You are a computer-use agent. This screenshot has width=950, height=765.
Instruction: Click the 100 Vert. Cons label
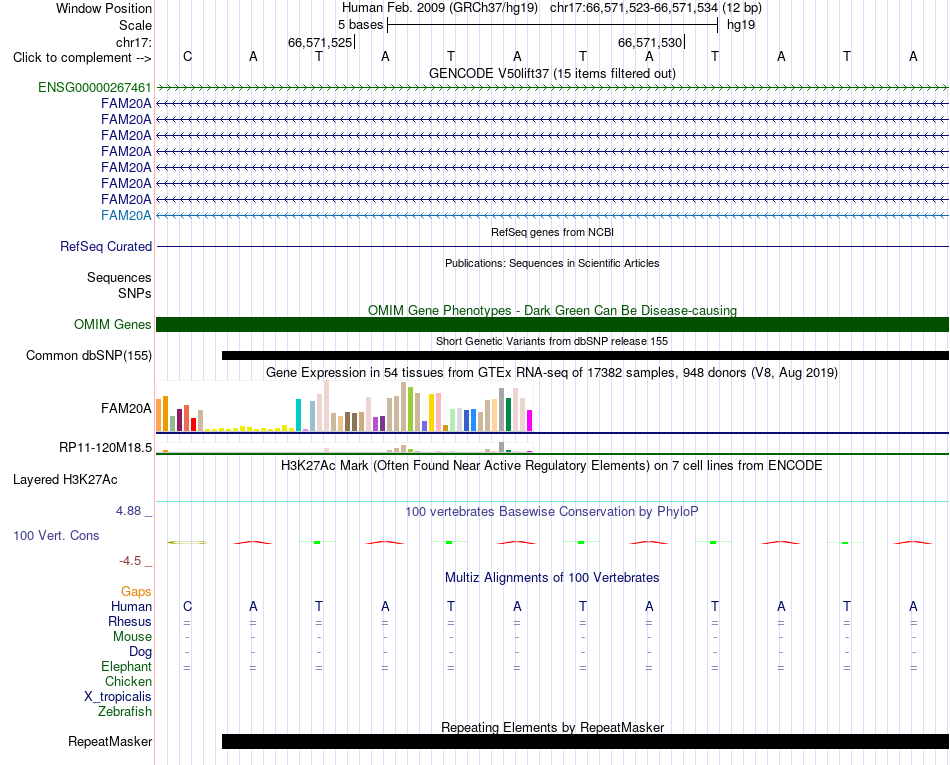(x=56, y=535)
